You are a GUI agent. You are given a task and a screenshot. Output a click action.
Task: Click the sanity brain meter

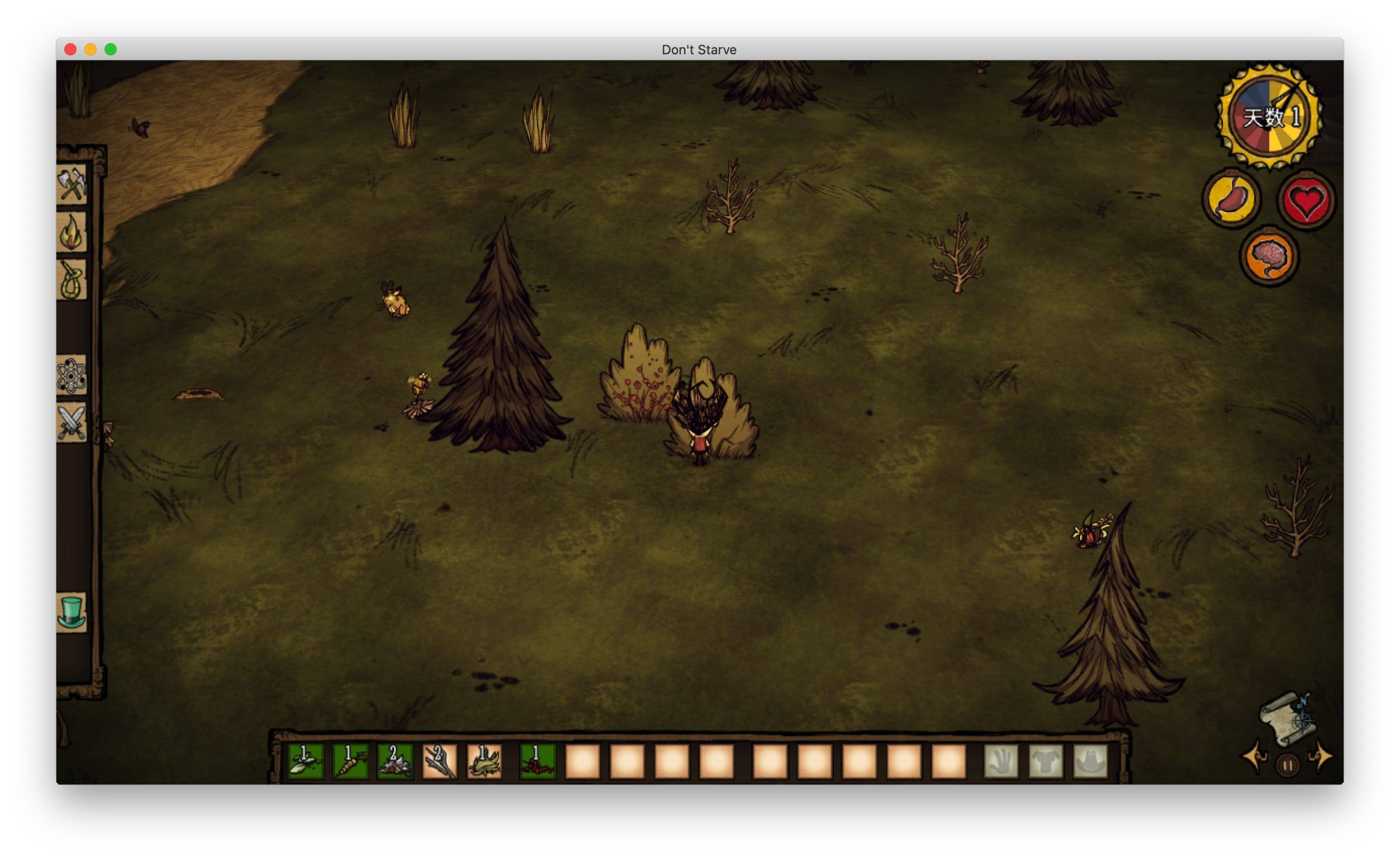(1269, 257)
